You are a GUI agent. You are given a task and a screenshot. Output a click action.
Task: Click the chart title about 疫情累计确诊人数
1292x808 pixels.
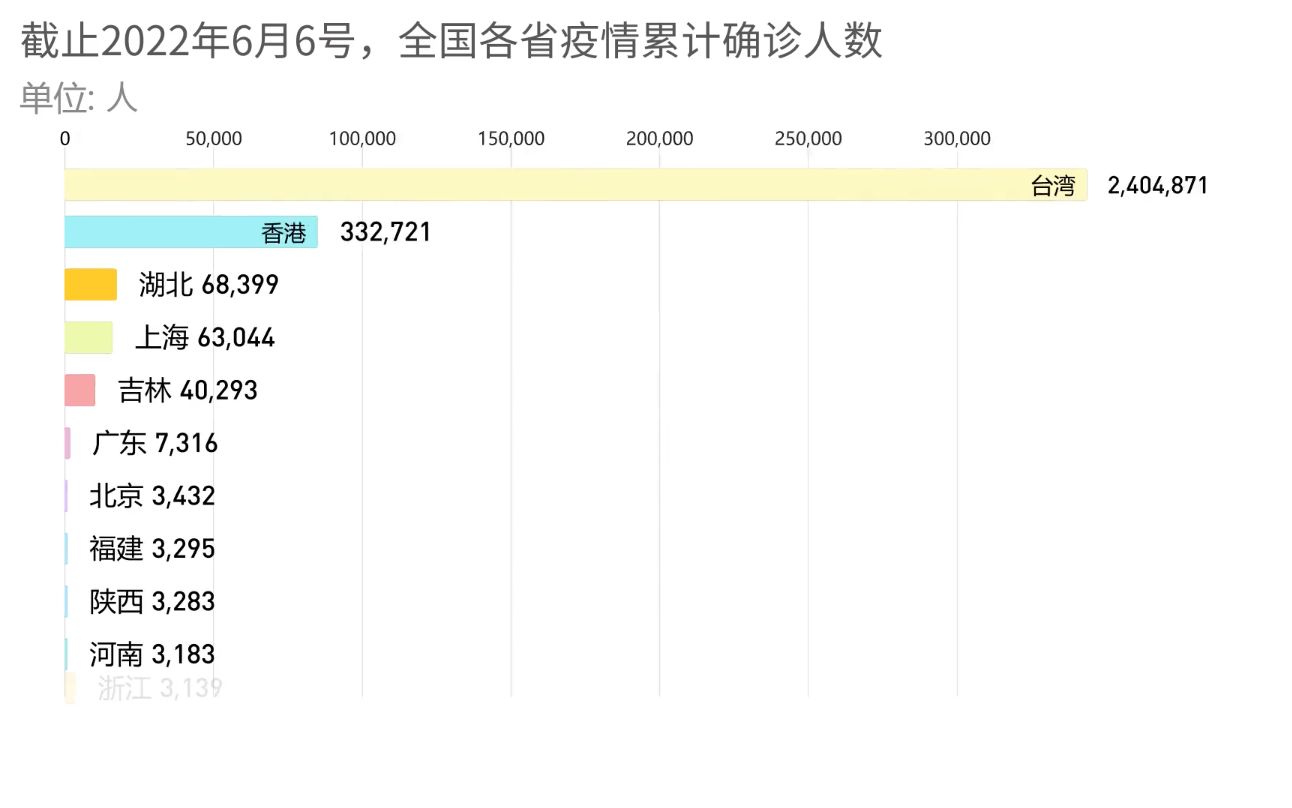click(450, 43)
